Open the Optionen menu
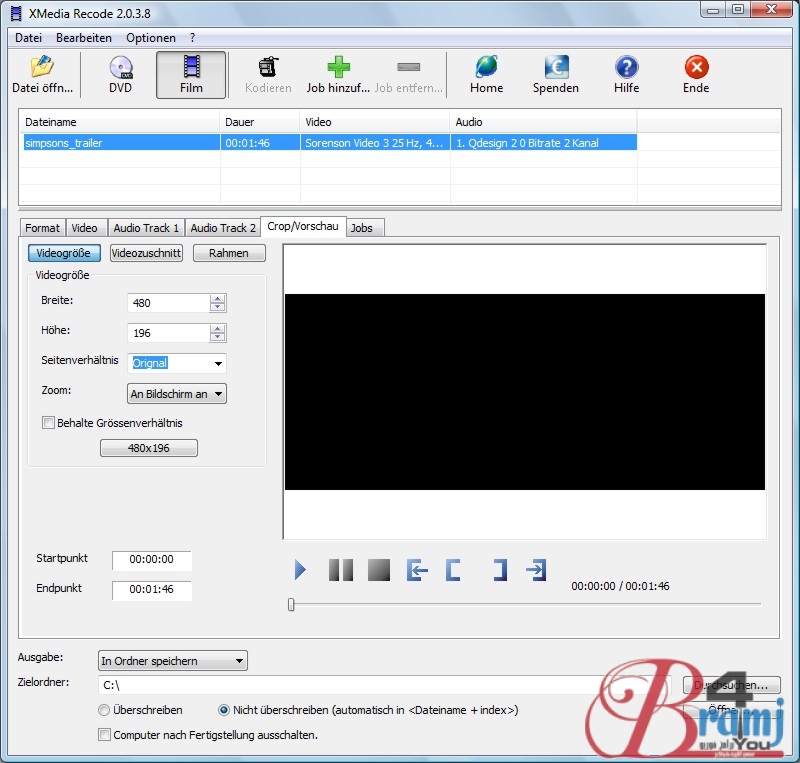 click(150, 37)
